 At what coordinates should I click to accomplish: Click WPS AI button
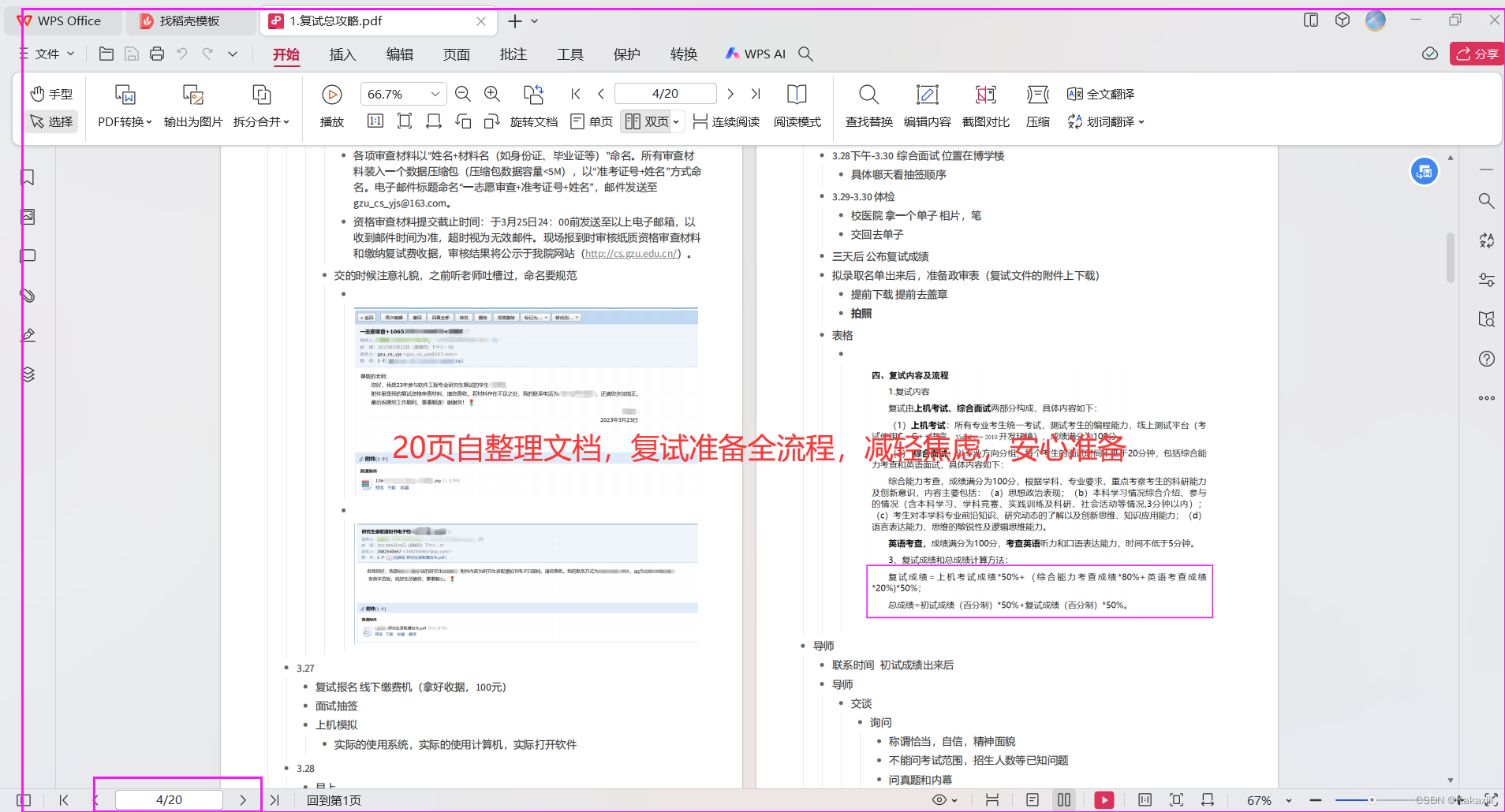coord(756,54)
